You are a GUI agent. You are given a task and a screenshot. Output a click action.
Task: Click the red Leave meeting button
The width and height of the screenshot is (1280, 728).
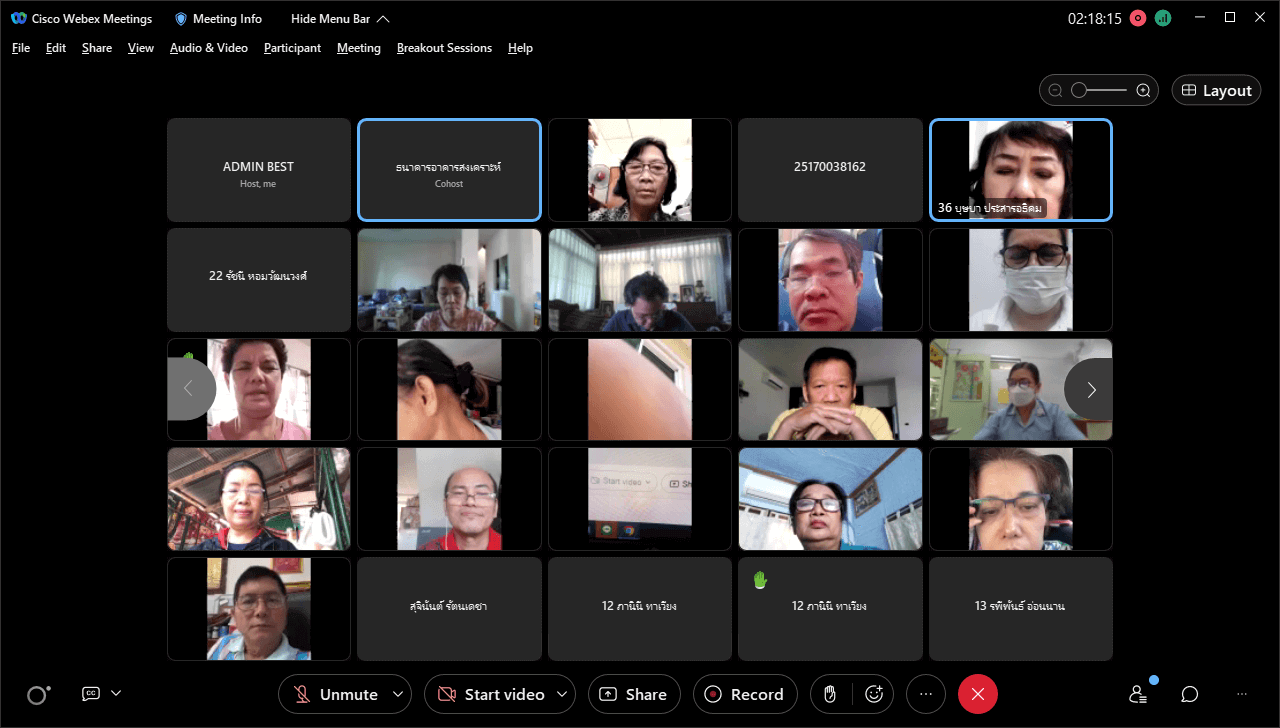(x=977, y=694)
